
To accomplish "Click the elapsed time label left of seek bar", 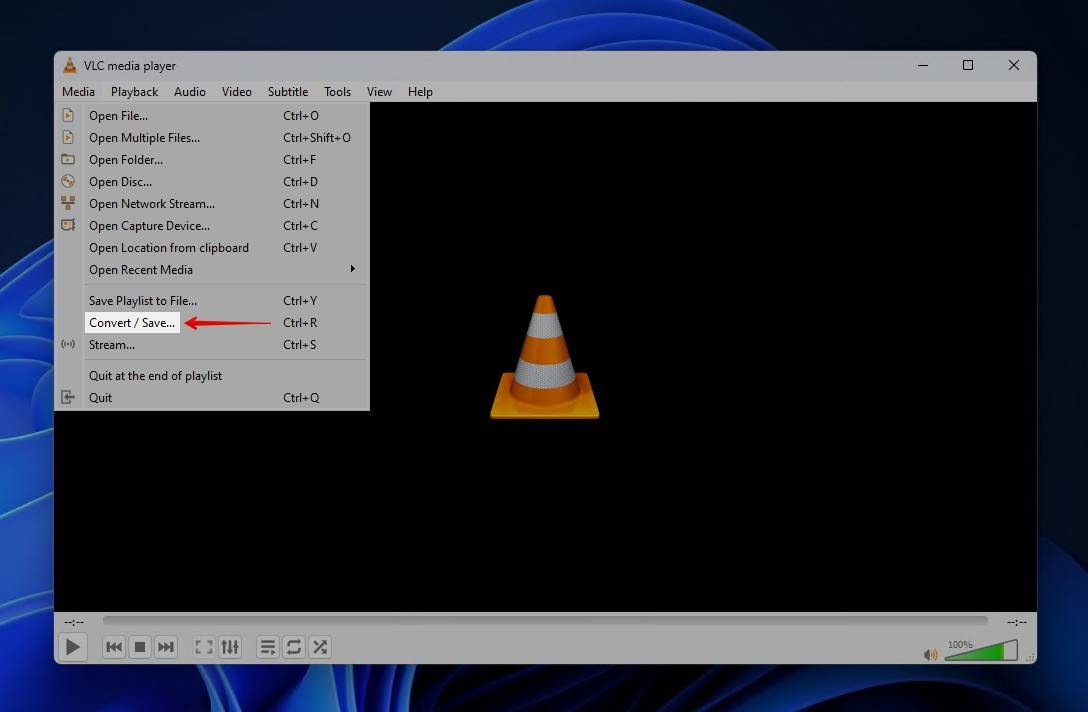I will coord(74,622).
